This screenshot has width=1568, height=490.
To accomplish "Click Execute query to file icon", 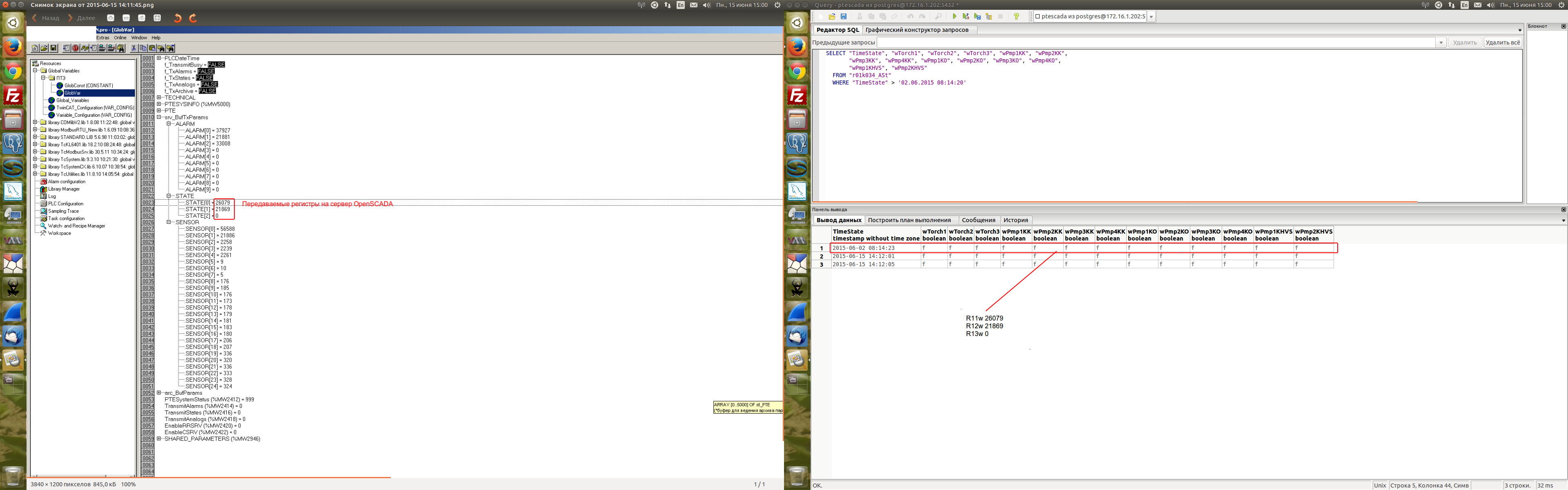I will (x=977, y=17).
